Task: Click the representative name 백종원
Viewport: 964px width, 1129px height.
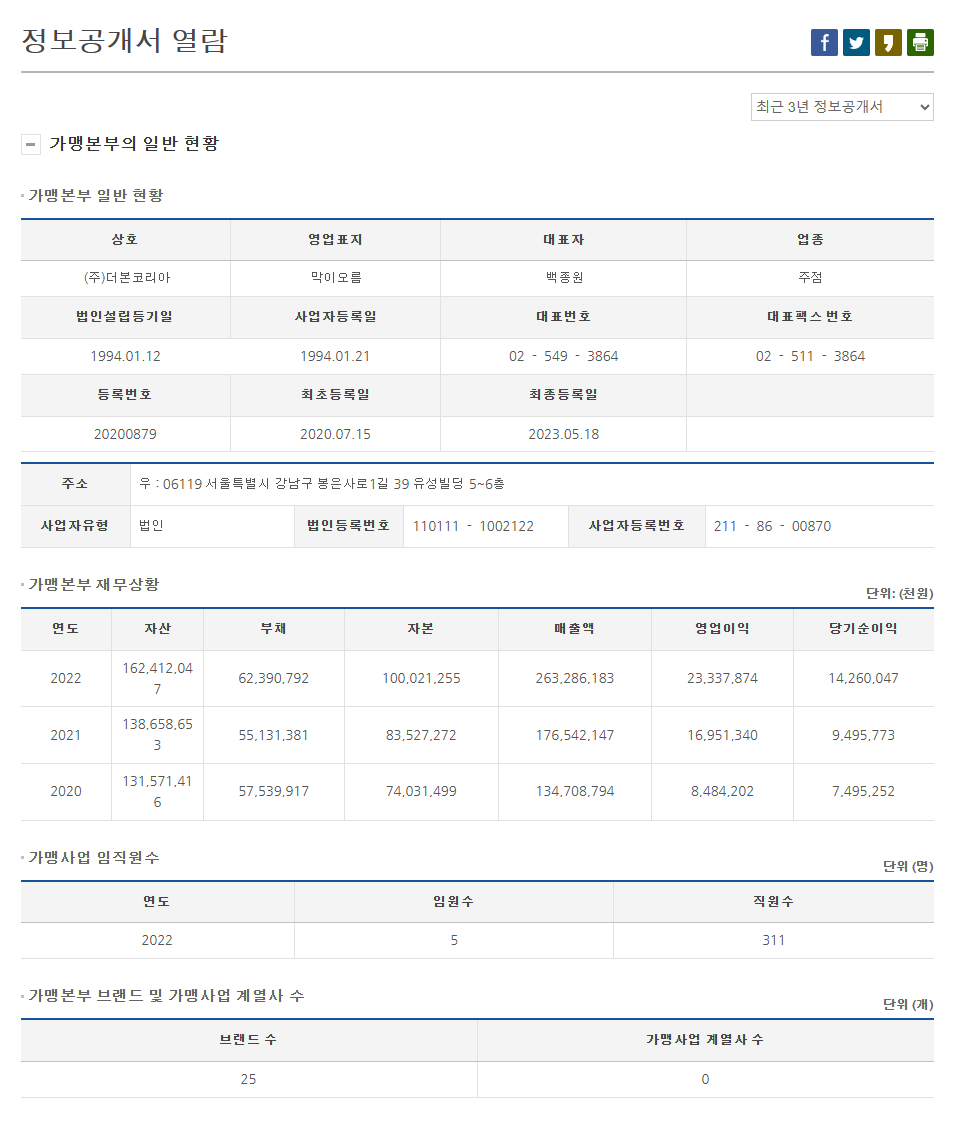Action: [563, 278]
